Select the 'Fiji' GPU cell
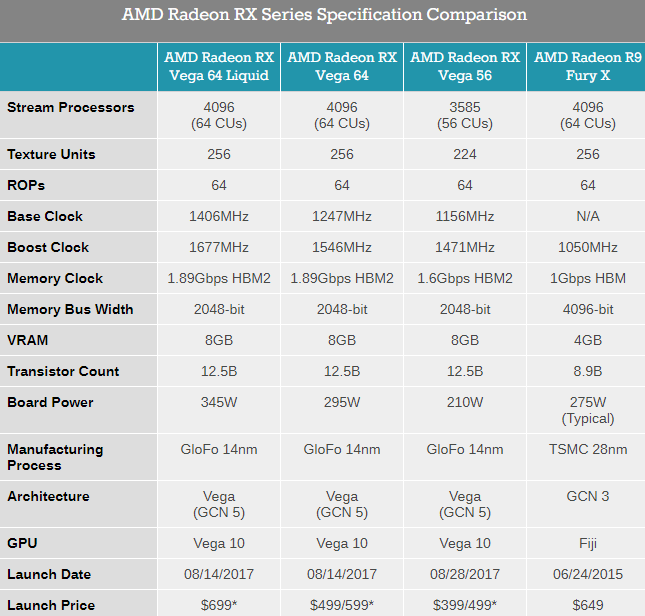This screenshot has height=616, width=645. click(x=588, y=544)
